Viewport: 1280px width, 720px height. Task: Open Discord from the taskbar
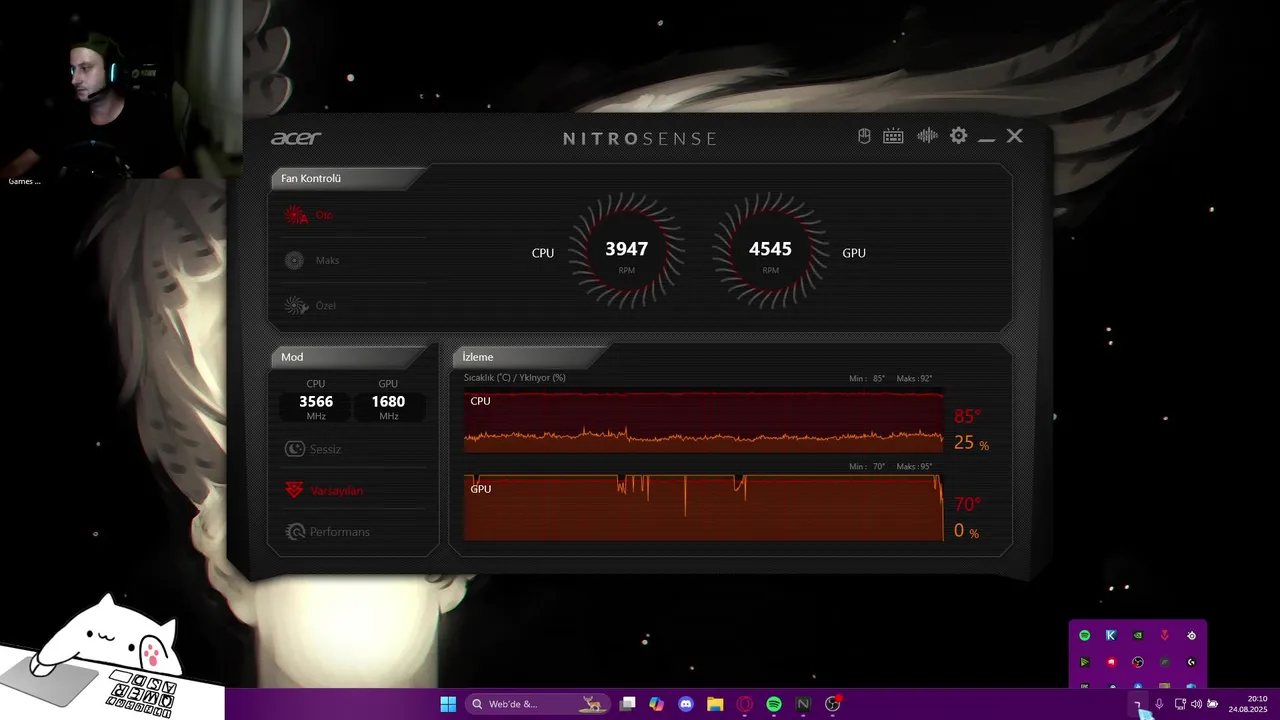coord(685,704)
